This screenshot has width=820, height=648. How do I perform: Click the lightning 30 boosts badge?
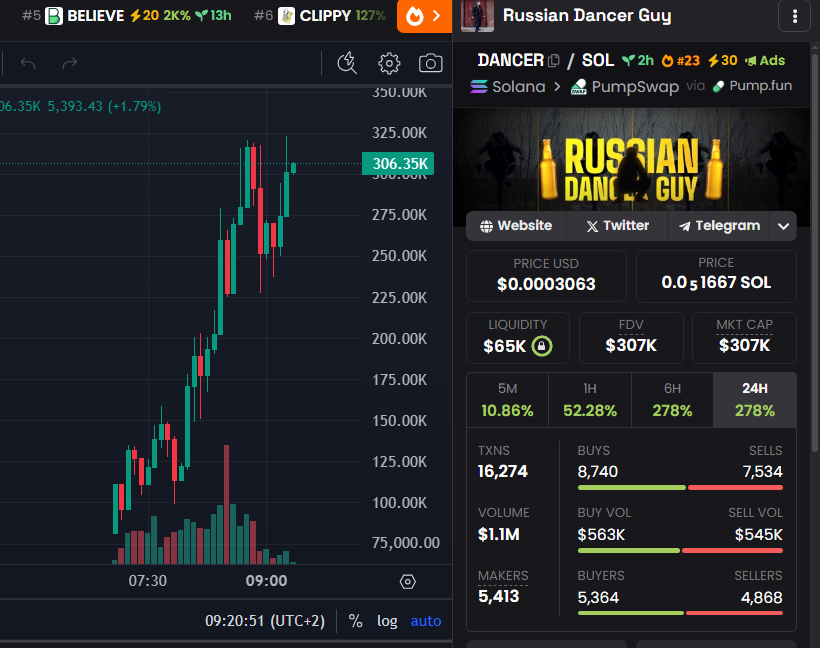[x=723, y=61]
